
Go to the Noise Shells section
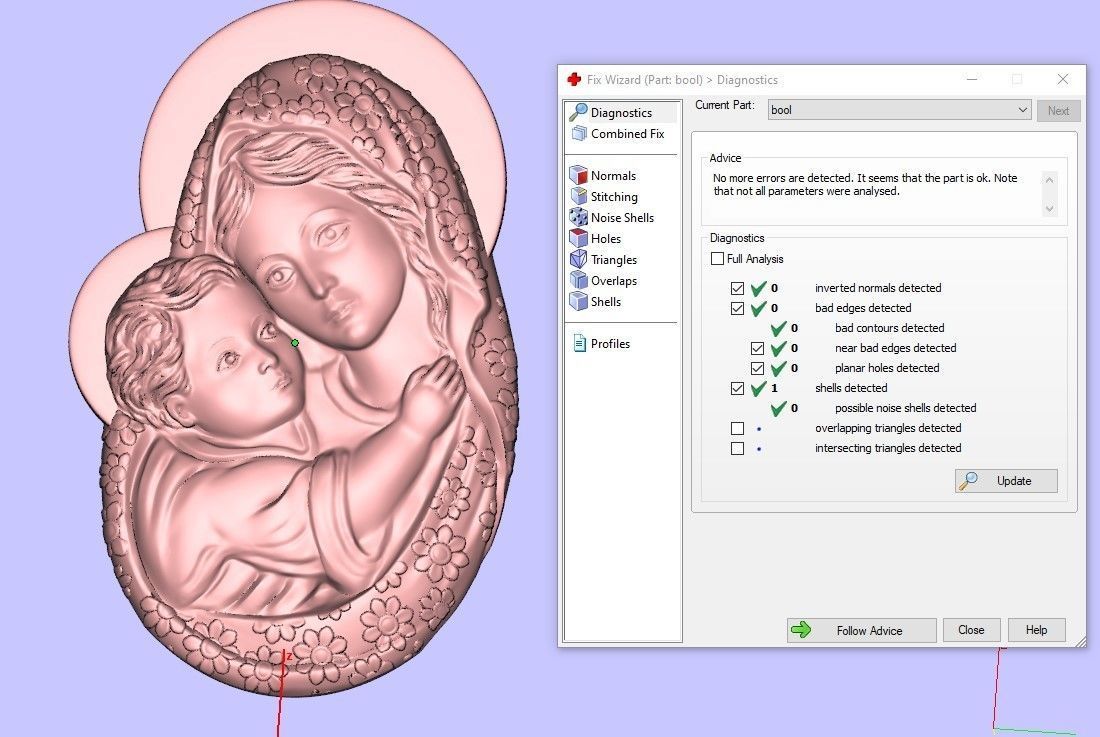point(622,217)
